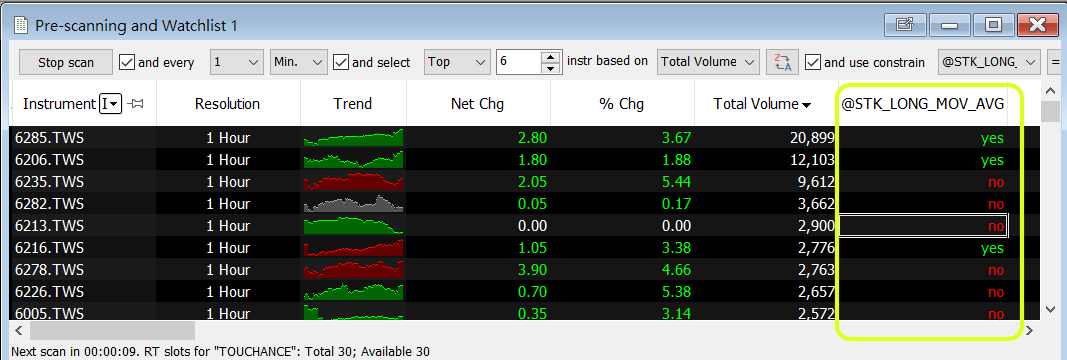
Task: Toggle the "and select" checkbox
Action: coord(340,62)
